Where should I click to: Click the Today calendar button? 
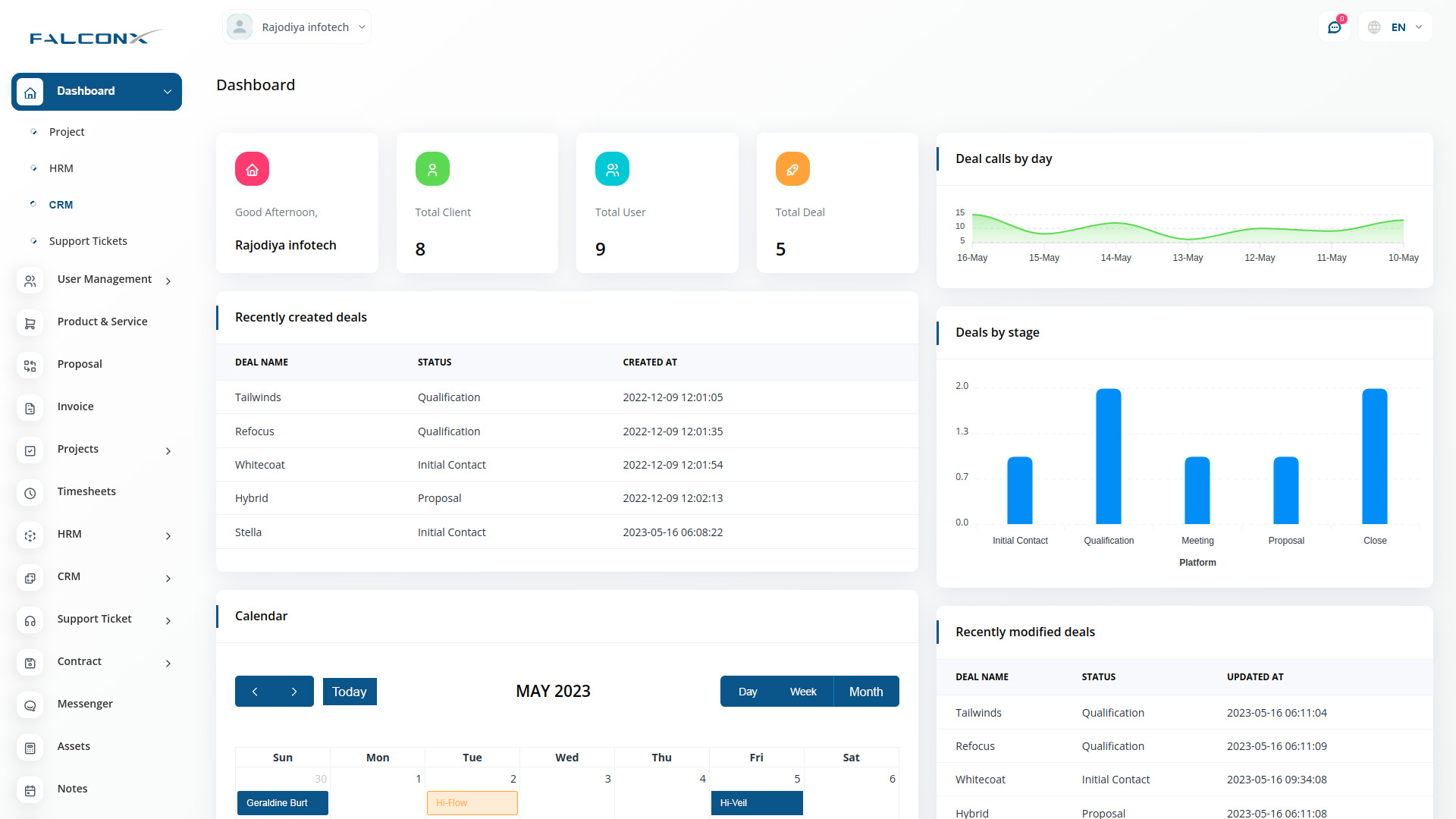(x=349, y=692)
